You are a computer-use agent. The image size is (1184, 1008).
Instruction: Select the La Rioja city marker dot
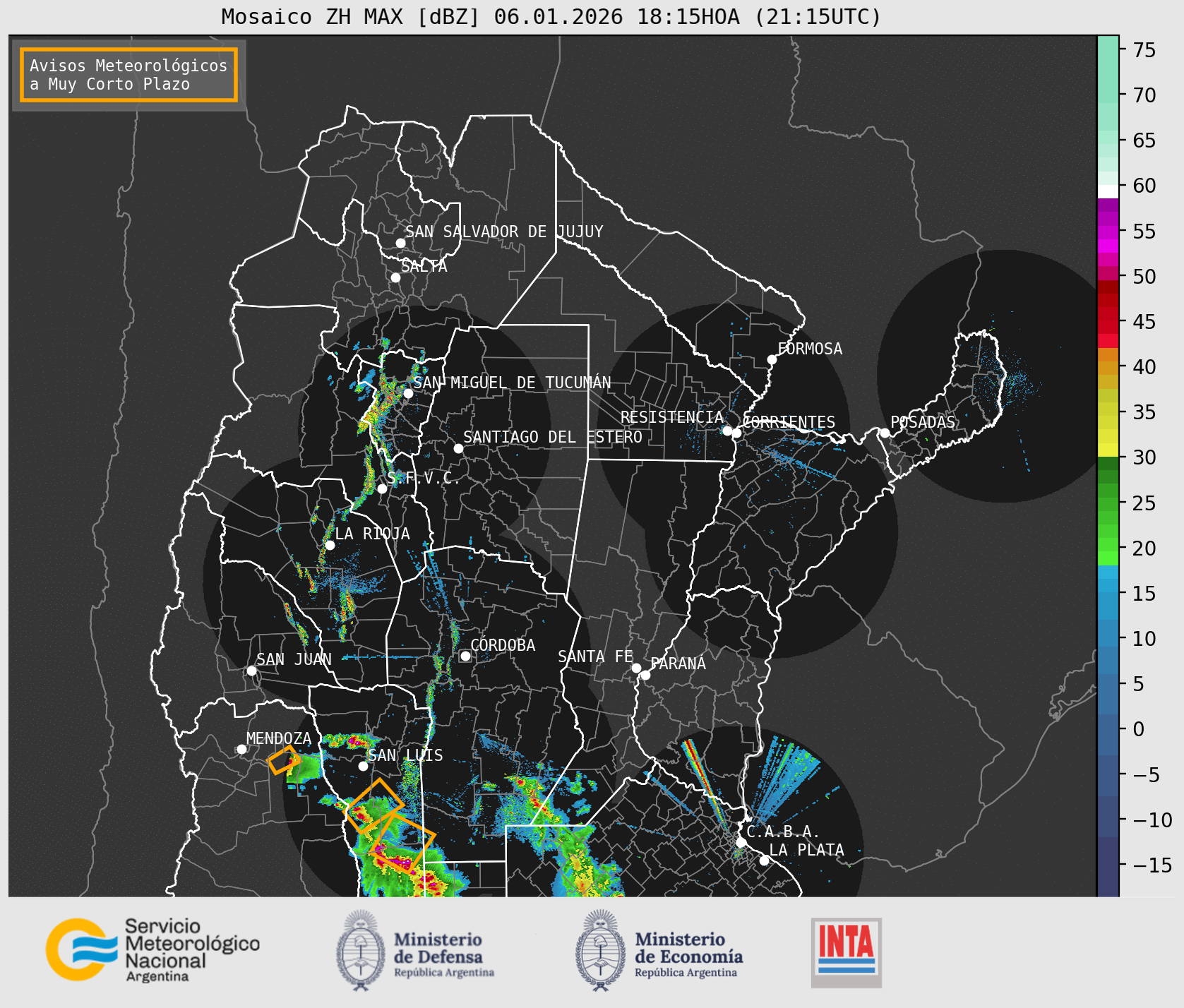330,545
